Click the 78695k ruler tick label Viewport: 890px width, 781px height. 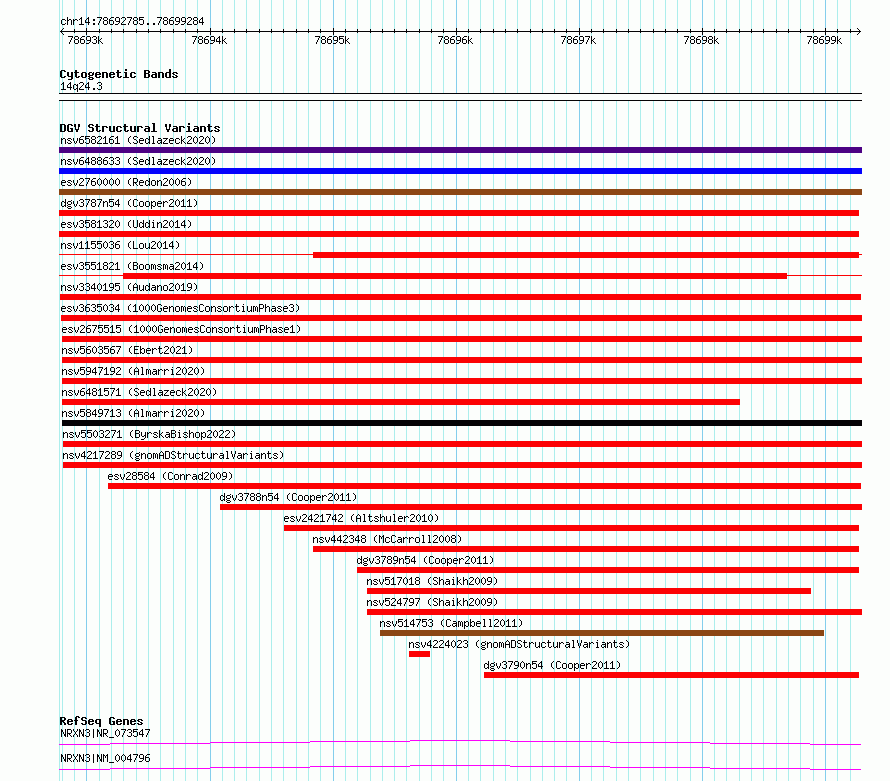tap(332, 40)
